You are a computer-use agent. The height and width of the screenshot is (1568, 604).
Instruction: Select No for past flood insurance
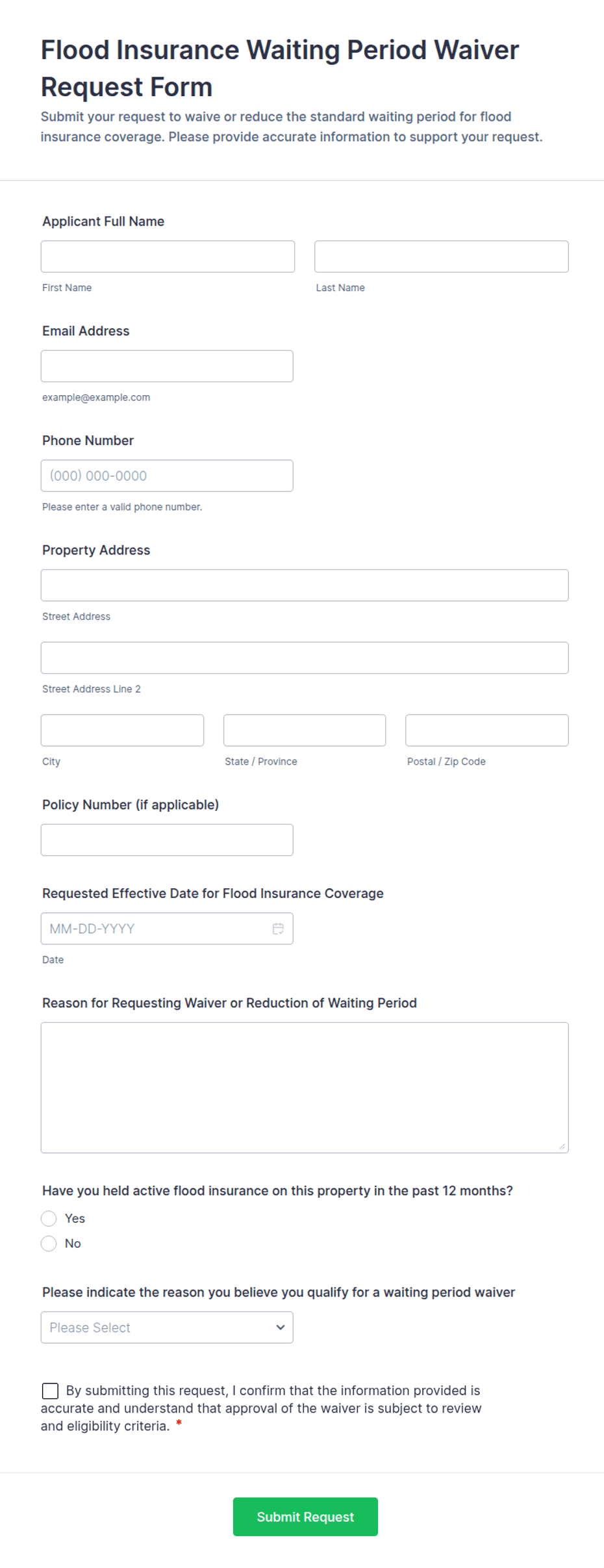(49, 1244)
